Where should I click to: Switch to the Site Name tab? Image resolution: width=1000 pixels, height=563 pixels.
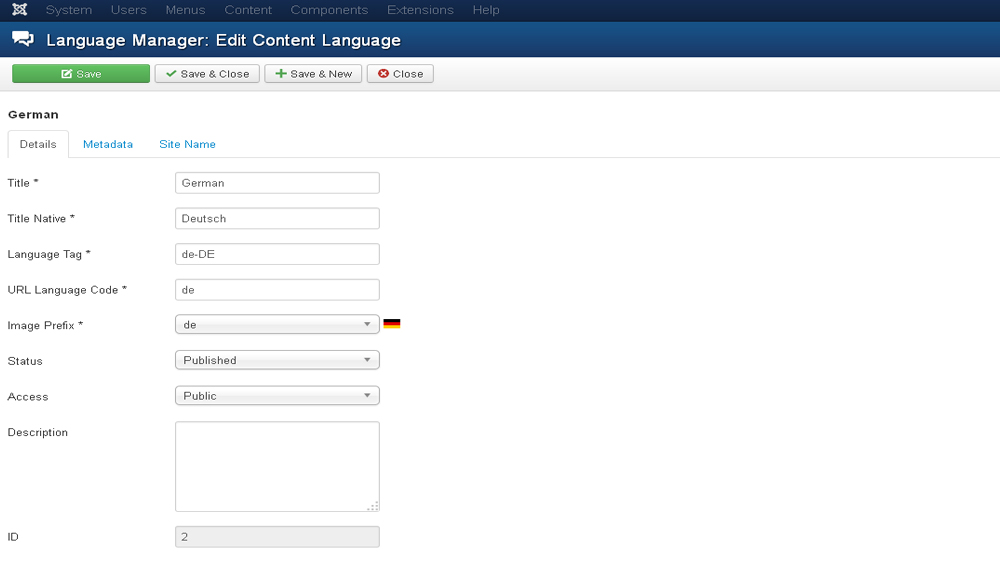coord(188,144)
